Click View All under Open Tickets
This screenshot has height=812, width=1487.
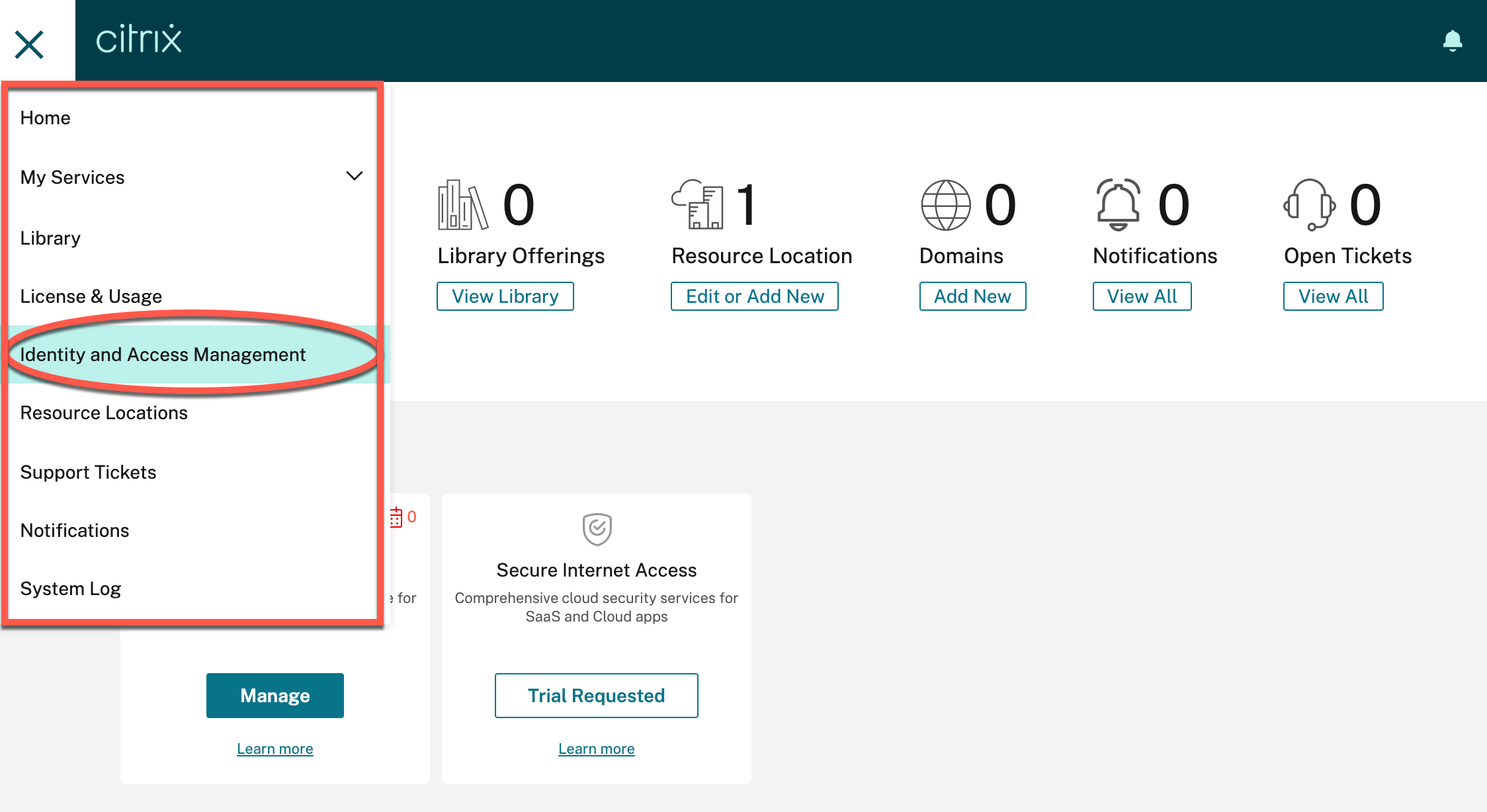[x=1334, y=296]
